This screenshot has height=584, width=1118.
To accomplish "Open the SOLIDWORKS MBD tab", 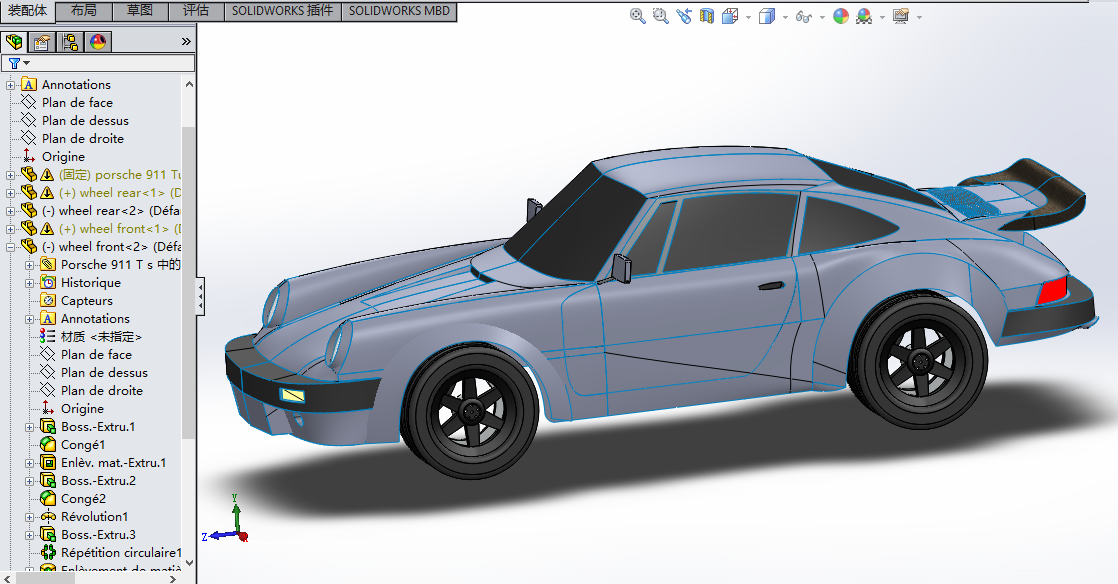I will pos(399,11).
